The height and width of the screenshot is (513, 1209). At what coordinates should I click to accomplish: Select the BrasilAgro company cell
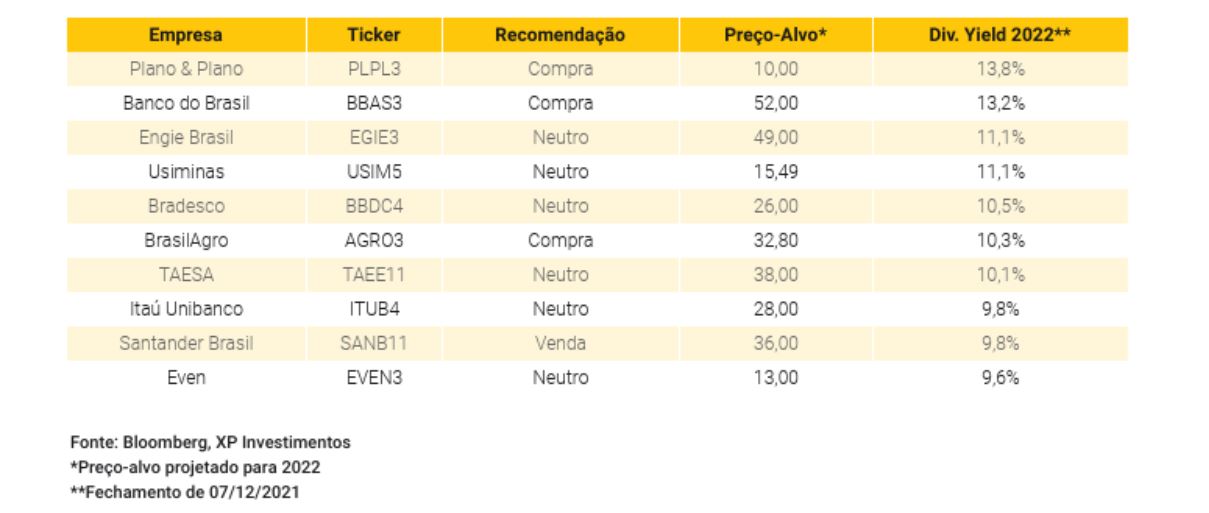click(186, 240)
